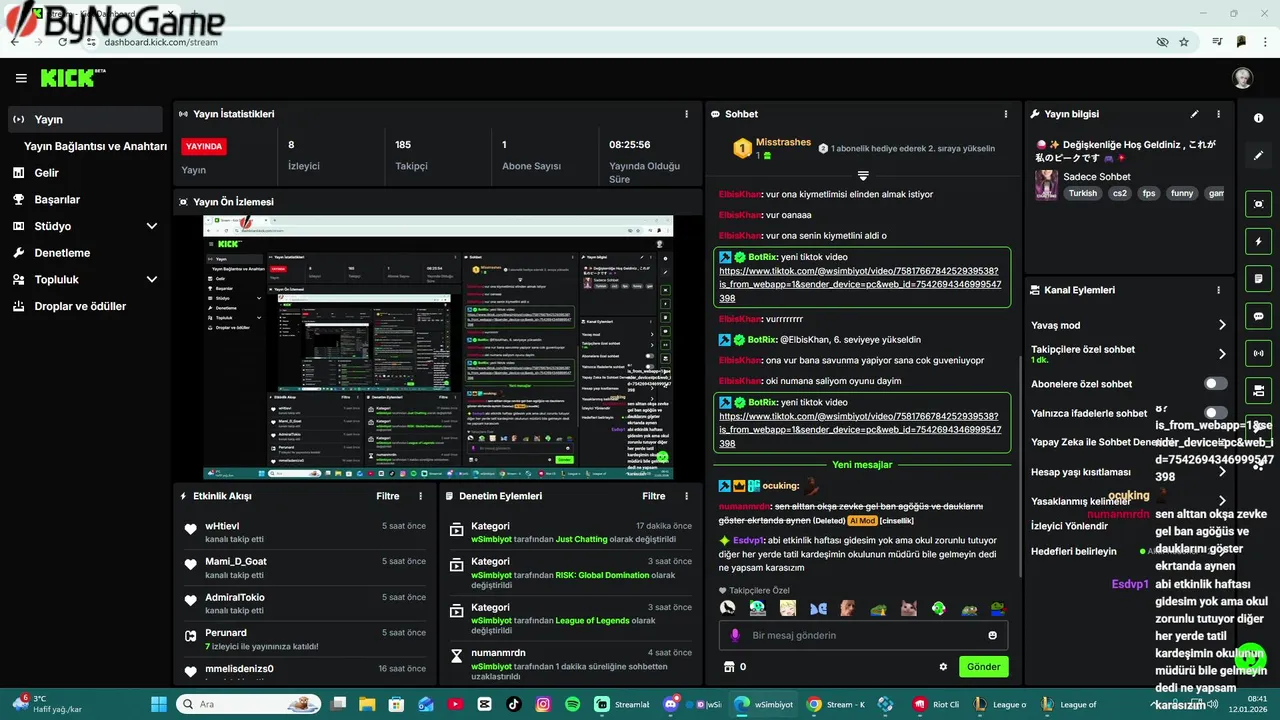The height and width of the screenshot is (720, 1280).
Task: Click the Windows taskbar search box
Action: (250, 704)
